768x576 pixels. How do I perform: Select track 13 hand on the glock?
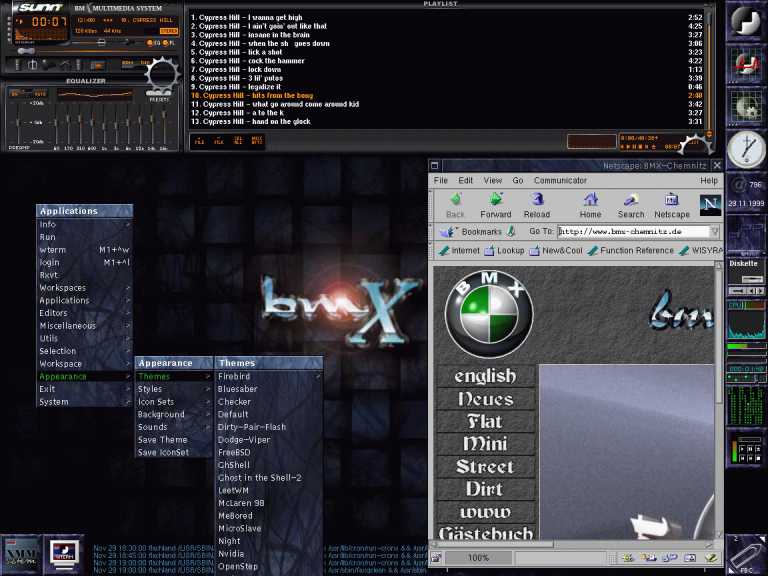(447, 121)
